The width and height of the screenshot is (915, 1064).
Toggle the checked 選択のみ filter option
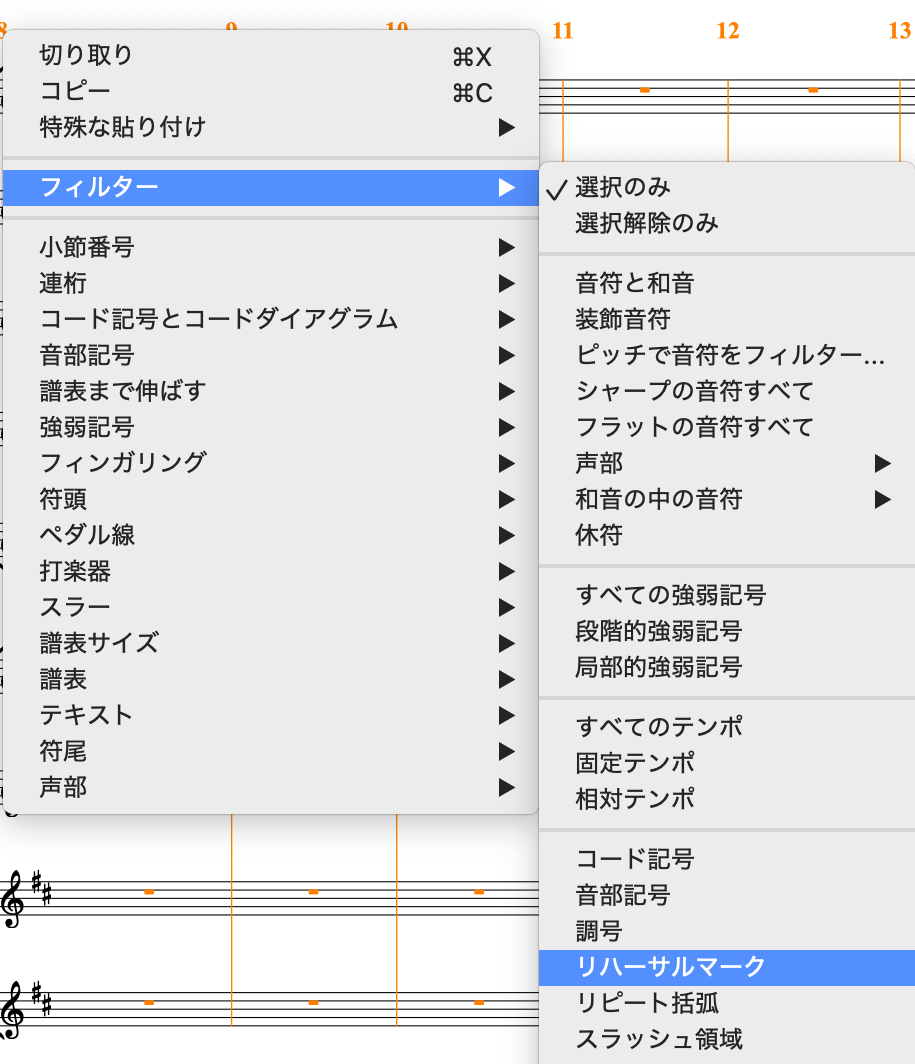pyautogui.click(x=623, y=187)
